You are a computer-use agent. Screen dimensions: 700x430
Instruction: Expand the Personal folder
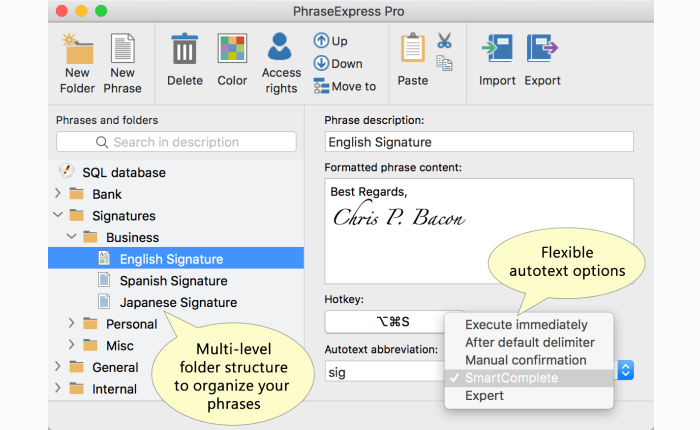71,323
